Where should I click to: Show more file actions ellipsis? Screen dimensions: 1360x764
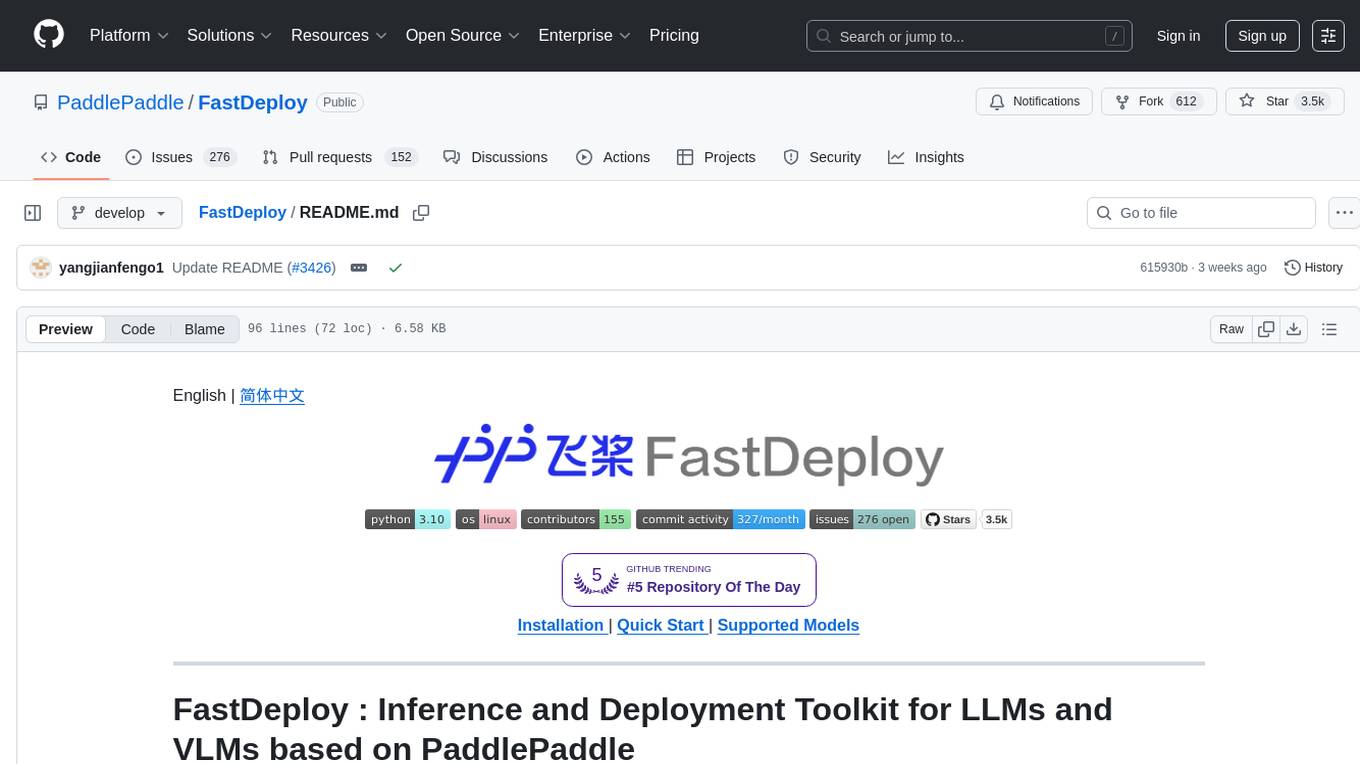(x=1344, y=213)
